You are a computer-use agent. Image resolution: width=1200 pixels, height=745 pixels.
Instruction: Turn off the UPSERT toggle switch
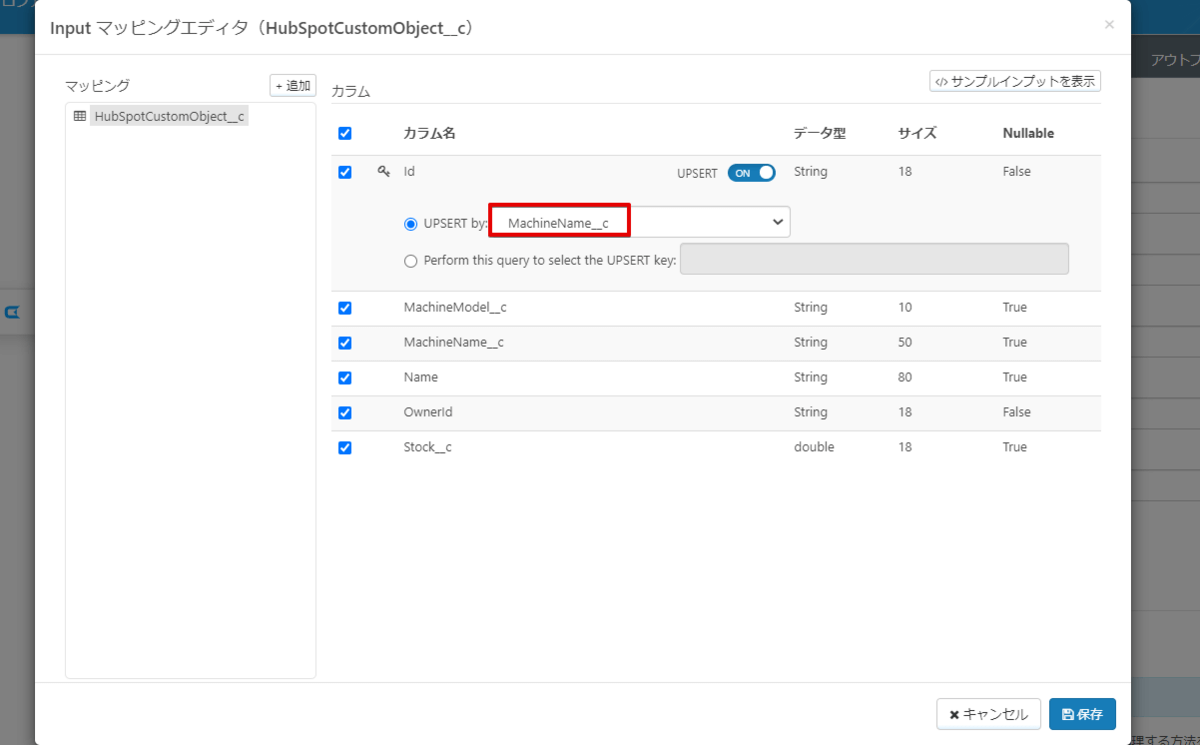coord(751,172)
